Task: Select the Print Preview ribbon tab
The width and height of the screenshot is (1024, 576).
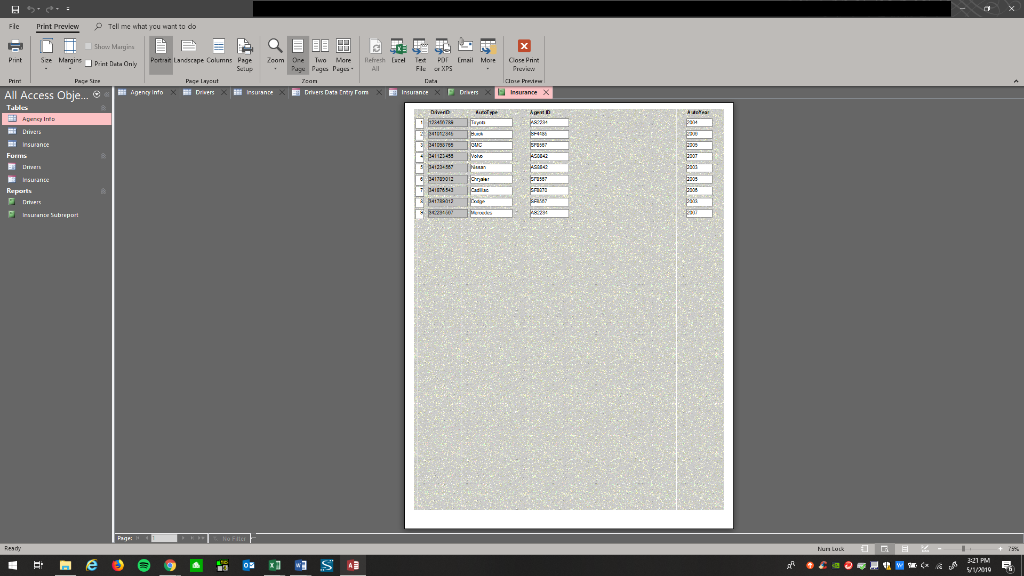Action: point(57,27)
